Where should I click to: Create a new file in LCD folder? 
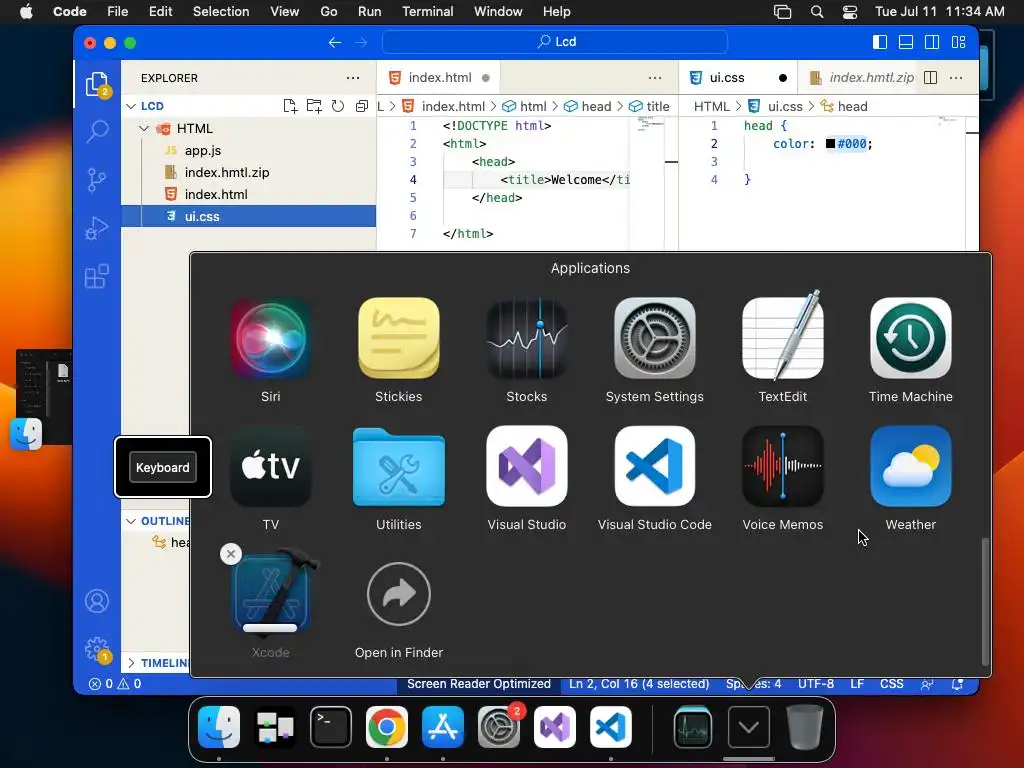[290, 106]
